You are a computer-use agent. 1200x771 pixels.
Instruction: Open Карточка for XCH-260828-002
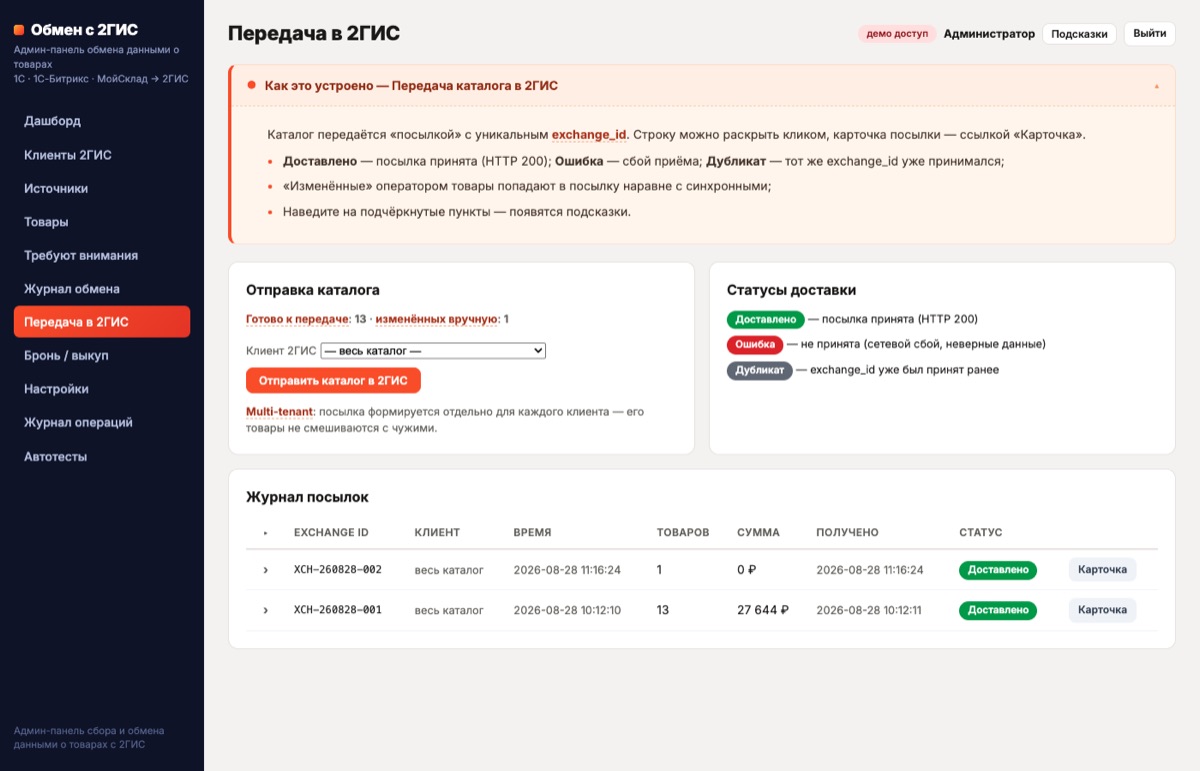pyautogui.click(x=1102, y=570)
